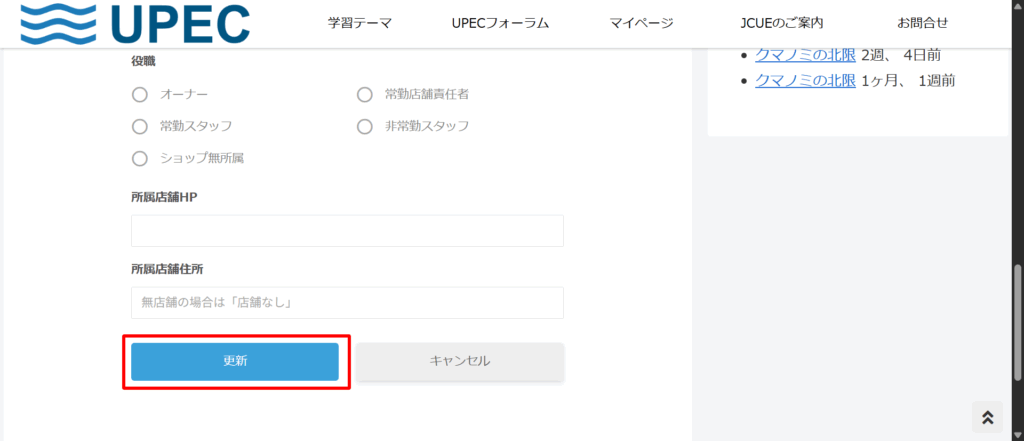Open the お問合せ contact page
Image resolution: width=1024 pixels, height=441 pixels.
click(922, 23)
